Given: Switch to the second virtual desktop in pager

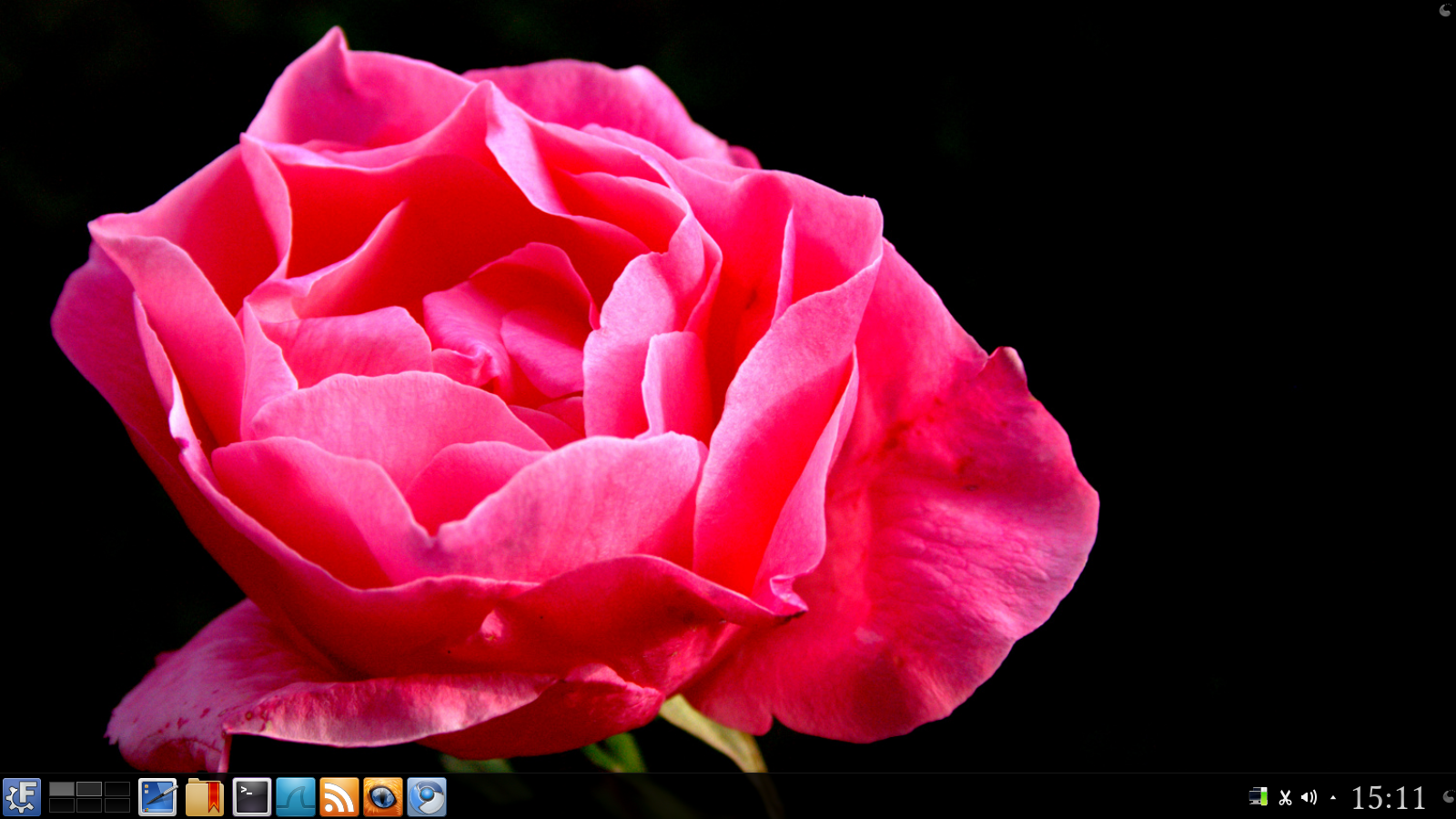Looking at the screenshot, I should point(89,789).
